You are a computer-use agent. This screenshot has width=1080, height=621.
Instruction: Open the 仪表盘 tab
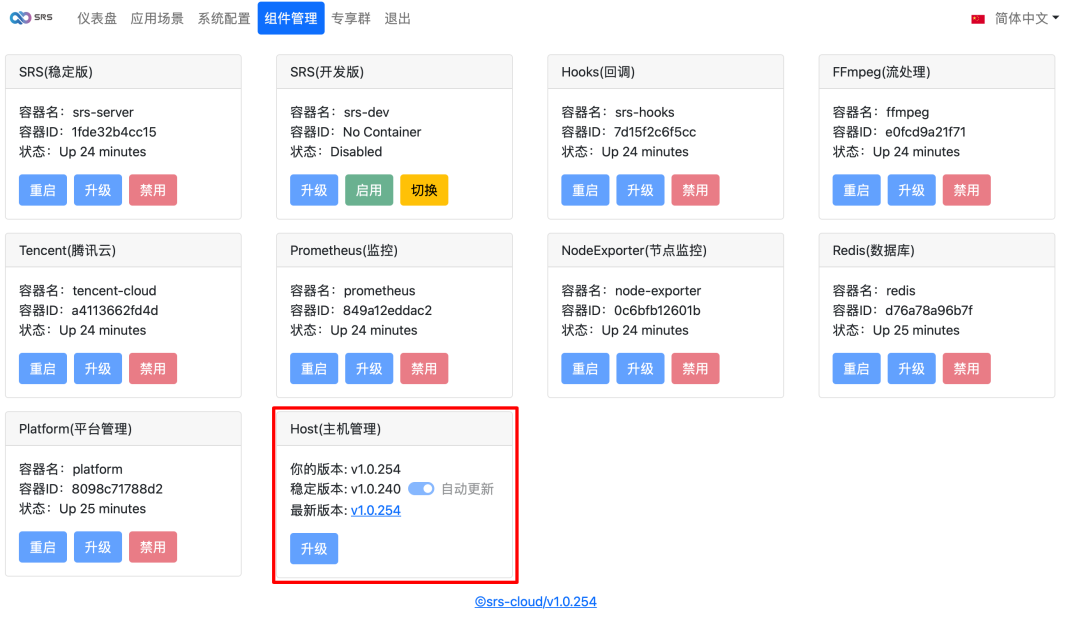point(97,19)
